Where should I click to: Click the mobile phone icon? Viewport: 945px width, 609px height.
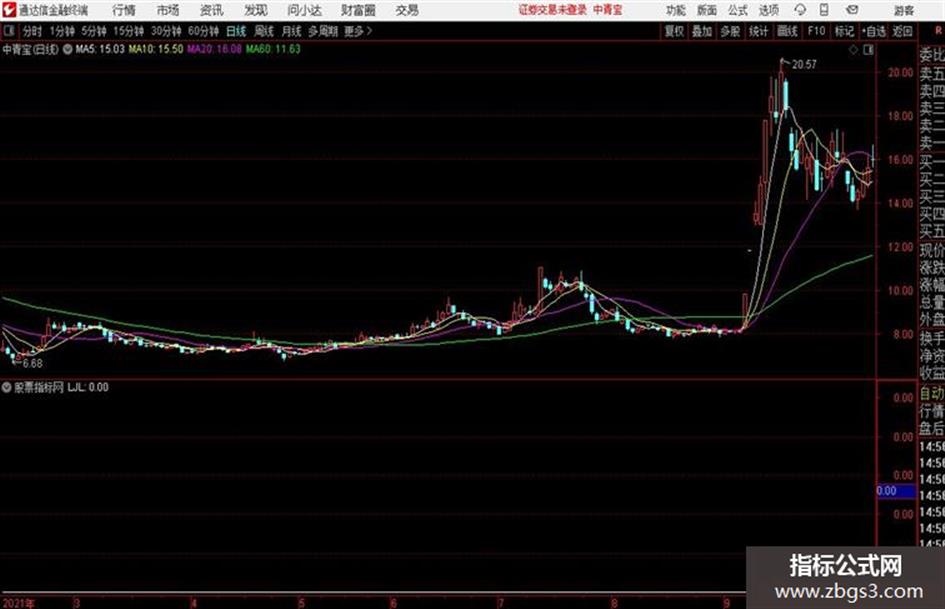(824, 10)
